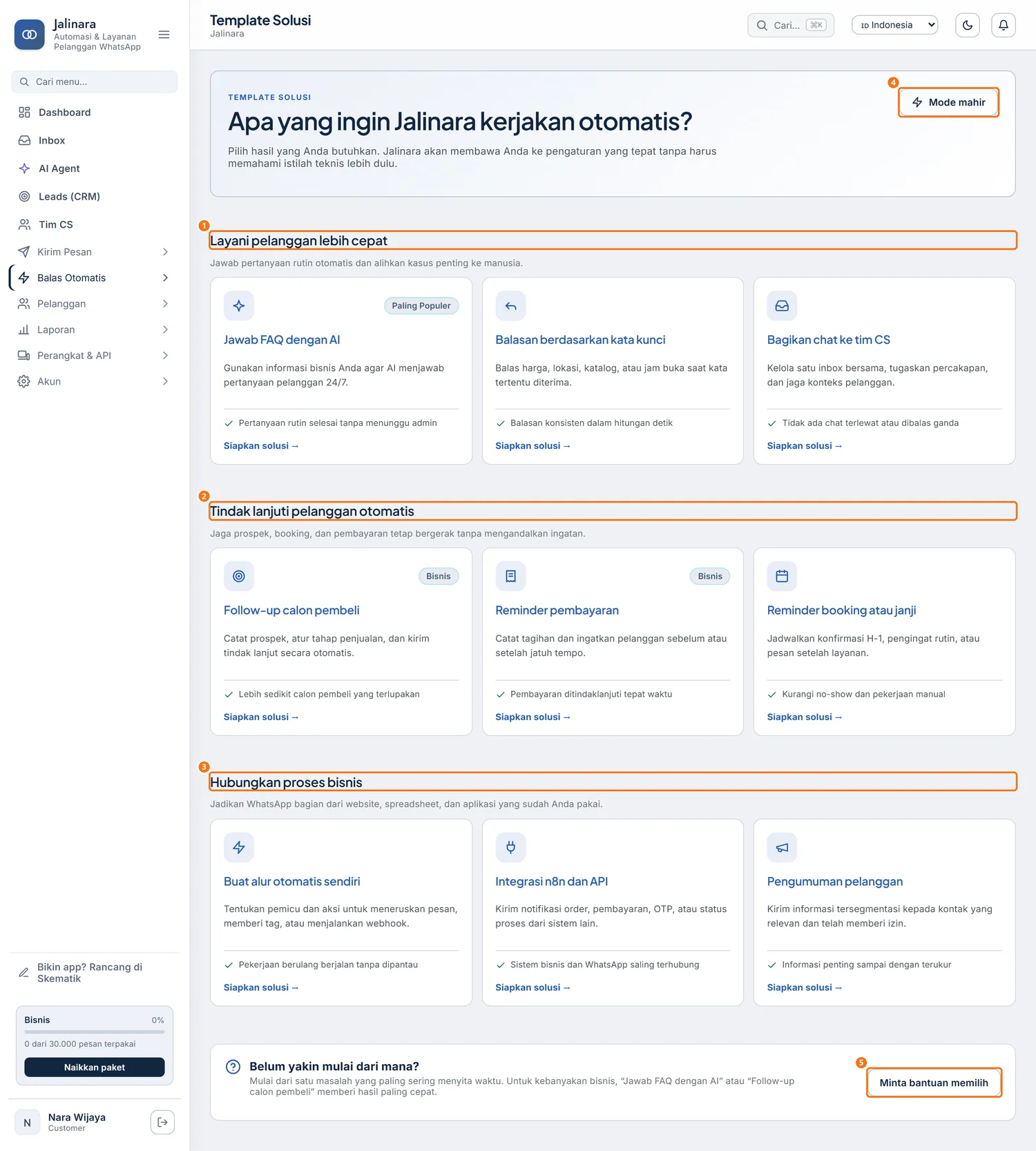
Task: Click the Jalinara logo icon
Action: [x=30, y=35]
